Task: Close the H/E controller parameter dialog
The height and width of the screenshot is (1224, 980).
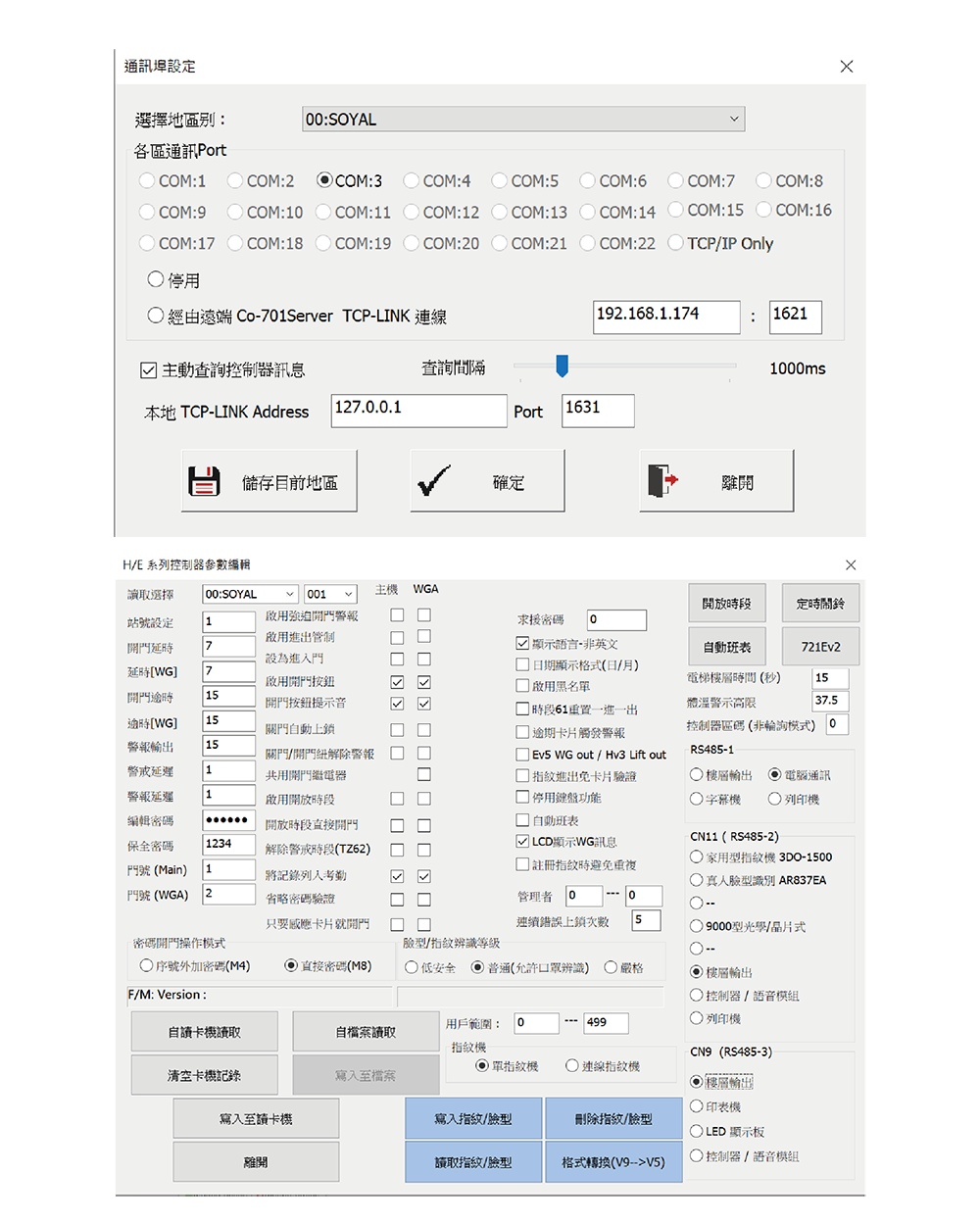Action: point(851,565)
